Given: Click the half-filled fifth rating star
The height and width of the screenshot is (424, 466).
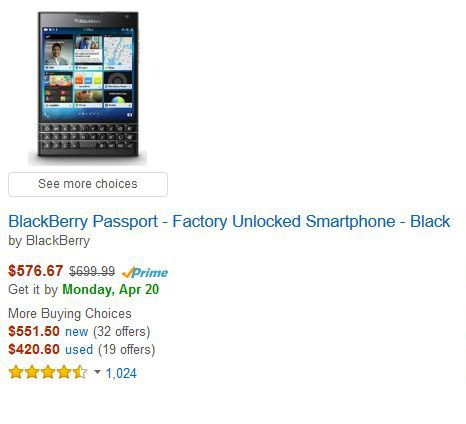Looking at the screenshot, I should point(80,372).
